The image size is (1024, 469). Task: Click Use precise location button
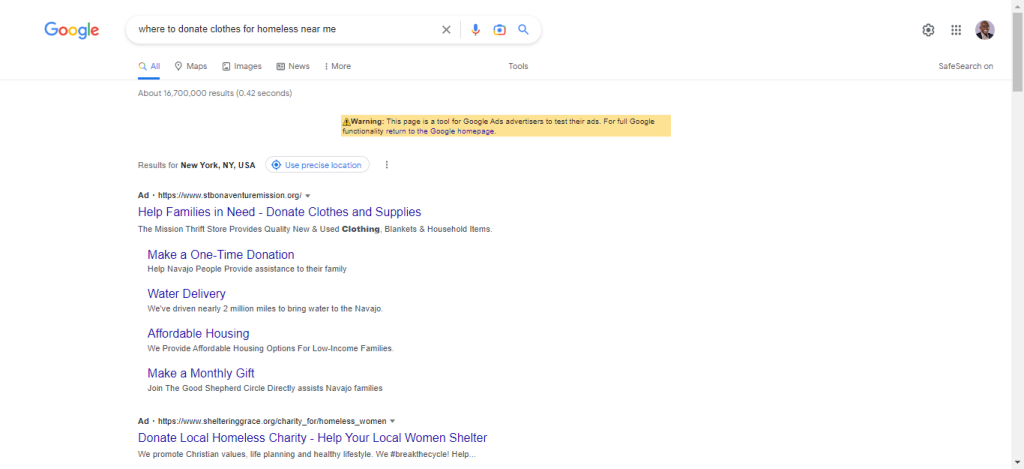pos(317,165)
